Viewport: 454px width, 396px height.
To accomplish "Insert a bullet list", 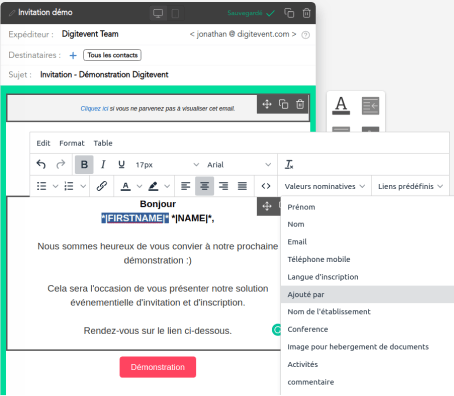I will click(41, 186).
